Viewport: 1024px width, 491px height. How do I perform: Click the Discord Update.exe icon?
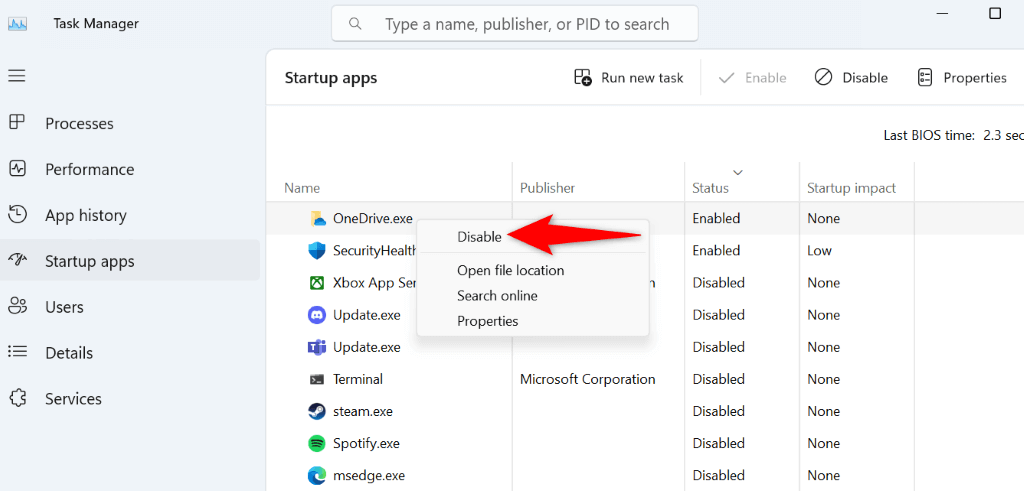[x=317, y=315]
